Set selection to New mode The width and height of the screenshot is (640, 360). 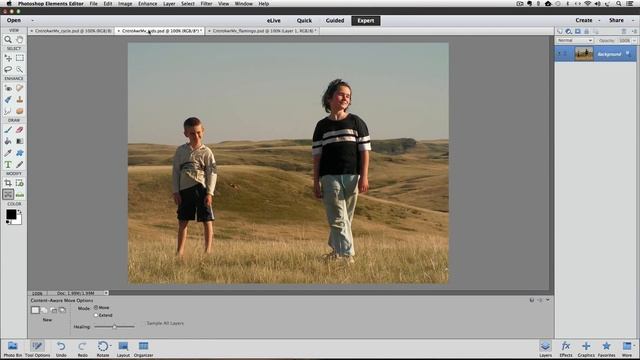coord(35,310)
